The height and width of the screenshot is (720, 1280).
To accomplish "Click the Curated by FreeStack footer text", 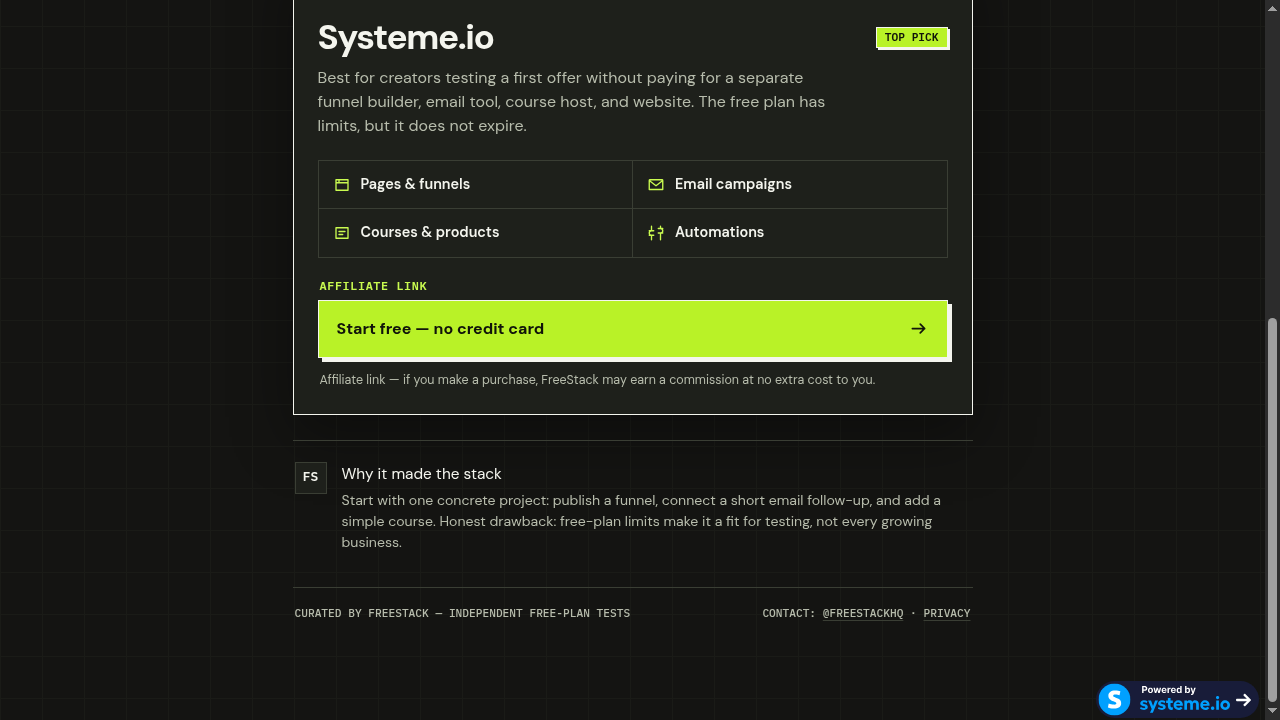I will pos(462,613).
